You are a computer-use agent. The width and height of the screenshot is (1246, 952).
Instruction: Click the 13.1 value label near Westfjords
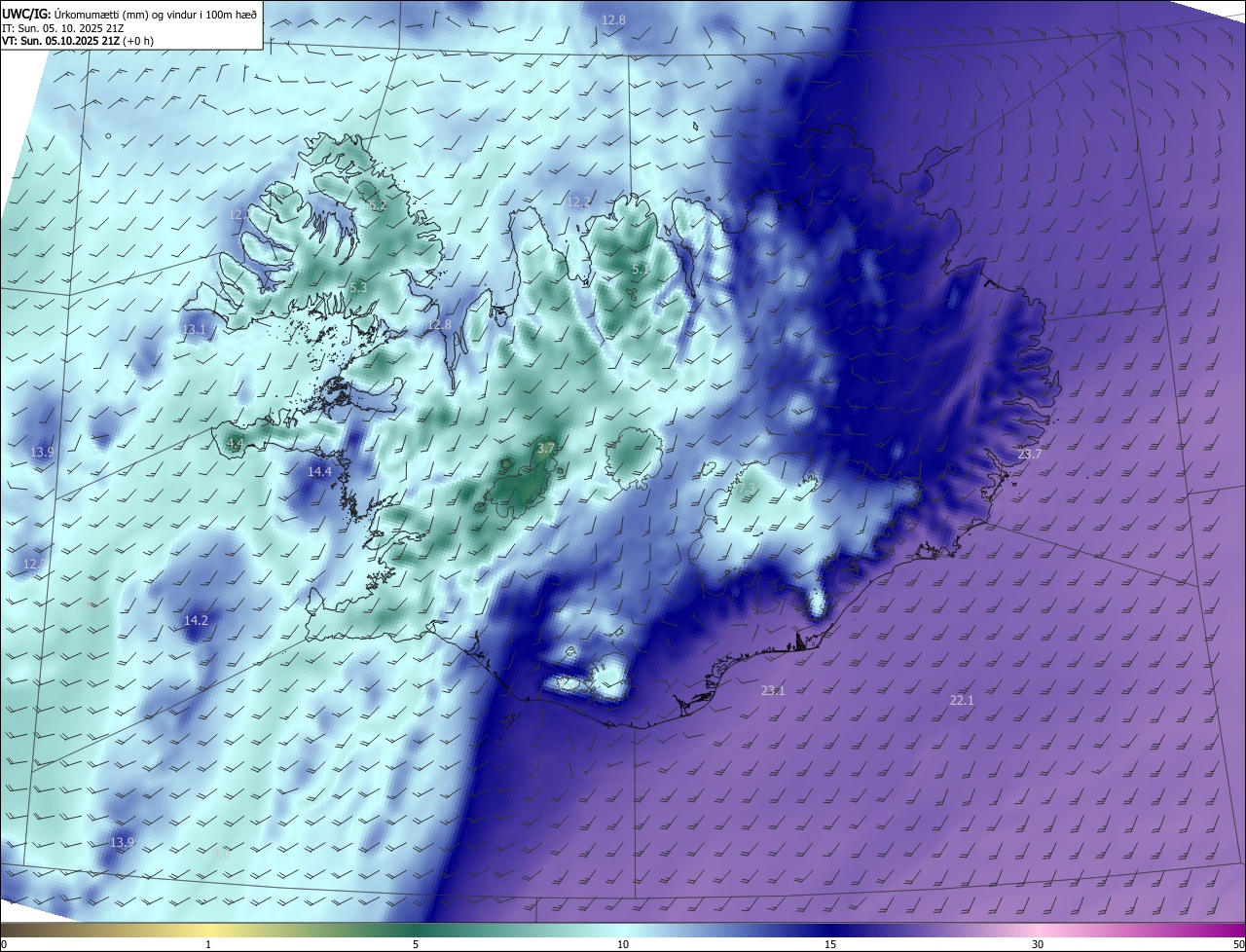click(x=194, y=330)
